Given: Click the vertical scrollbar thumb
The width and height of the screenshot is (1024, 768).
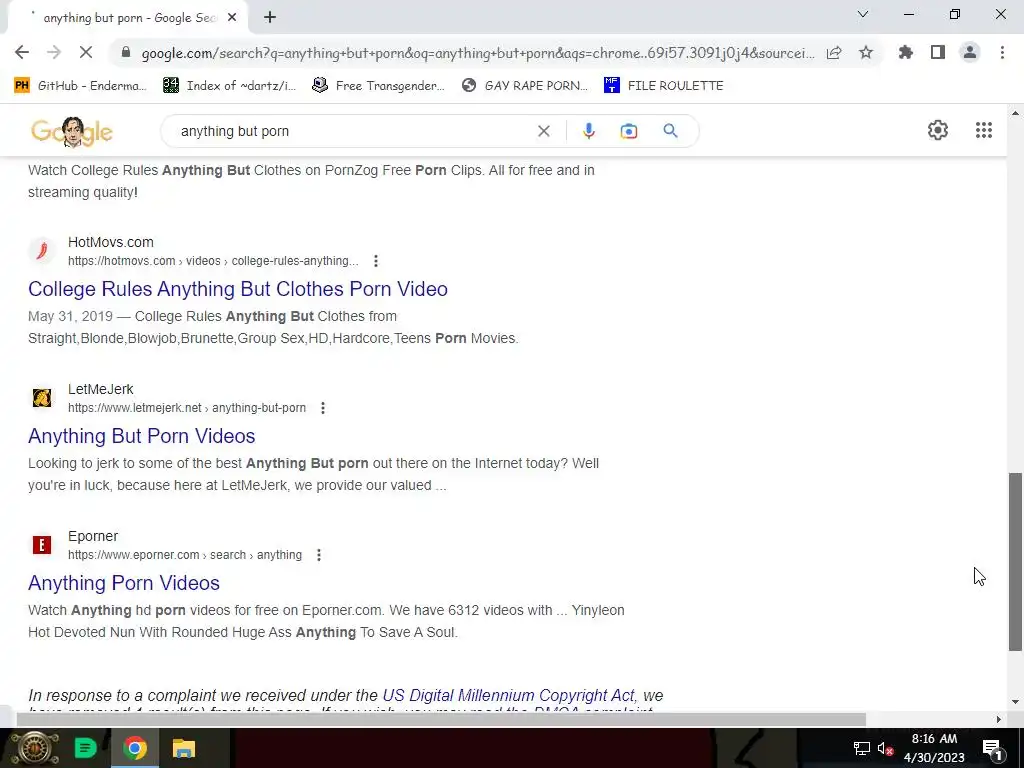Looking at the screenshot, I should coord(1015,562).
